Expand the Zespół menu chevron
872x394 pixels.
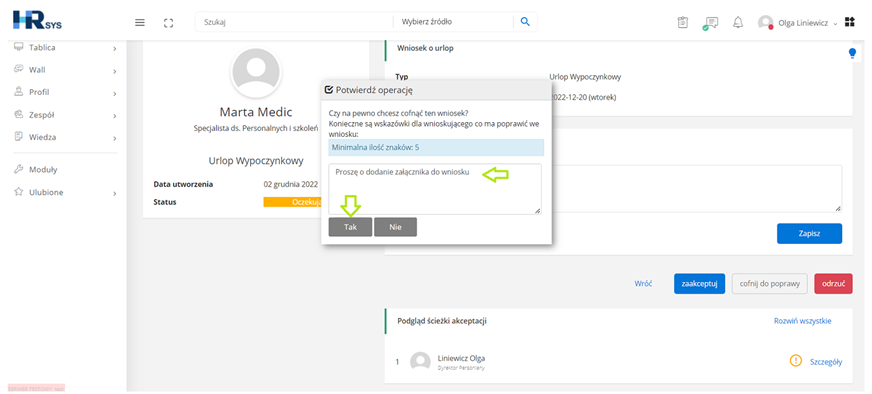(x=115, y=116)
